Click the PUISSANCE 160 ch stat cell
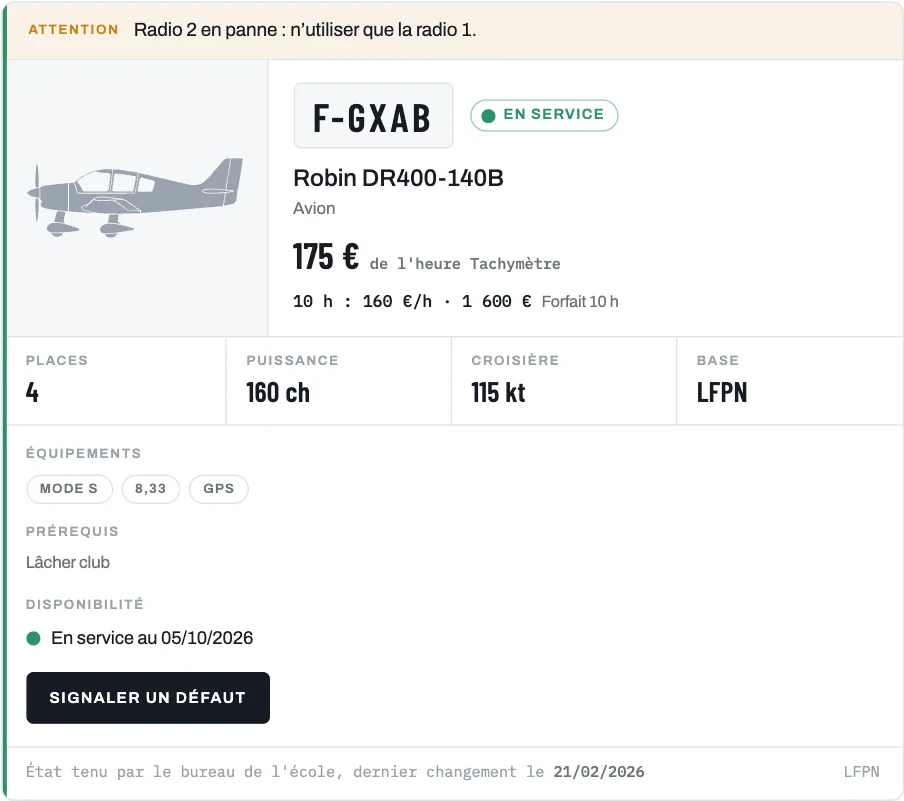Viewport: 904px width, 801px height. coord(339,381)
